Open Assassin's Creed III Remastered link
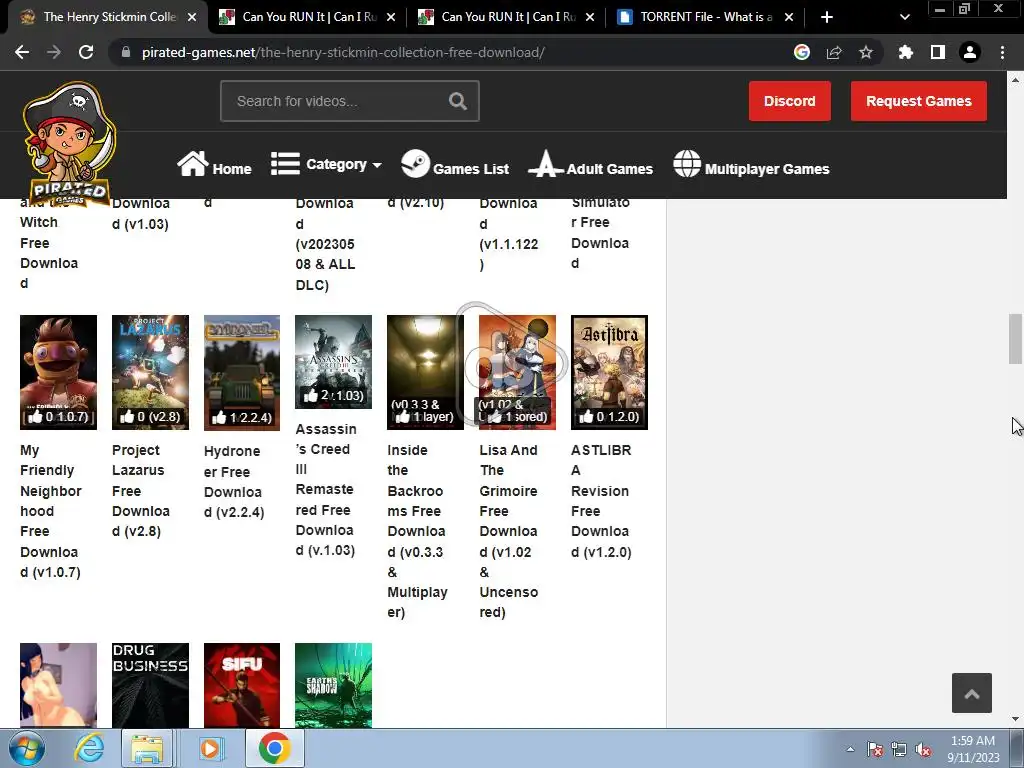The height and width of the screenshot is (768, 1024). coord(326,490)
